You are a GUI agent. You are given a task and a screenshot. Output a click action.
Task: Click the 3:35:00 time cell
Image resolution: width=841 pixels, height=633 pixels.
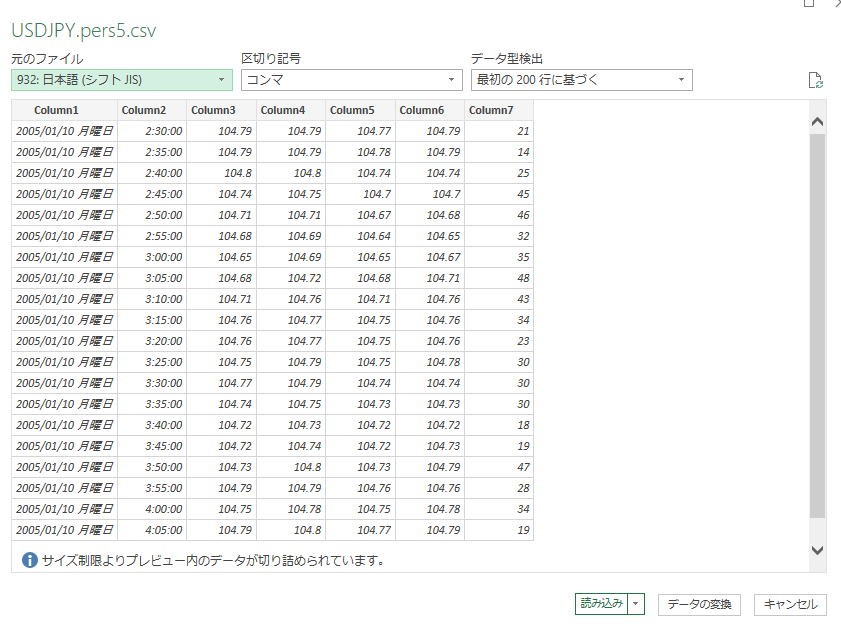[x=152, y=404]
